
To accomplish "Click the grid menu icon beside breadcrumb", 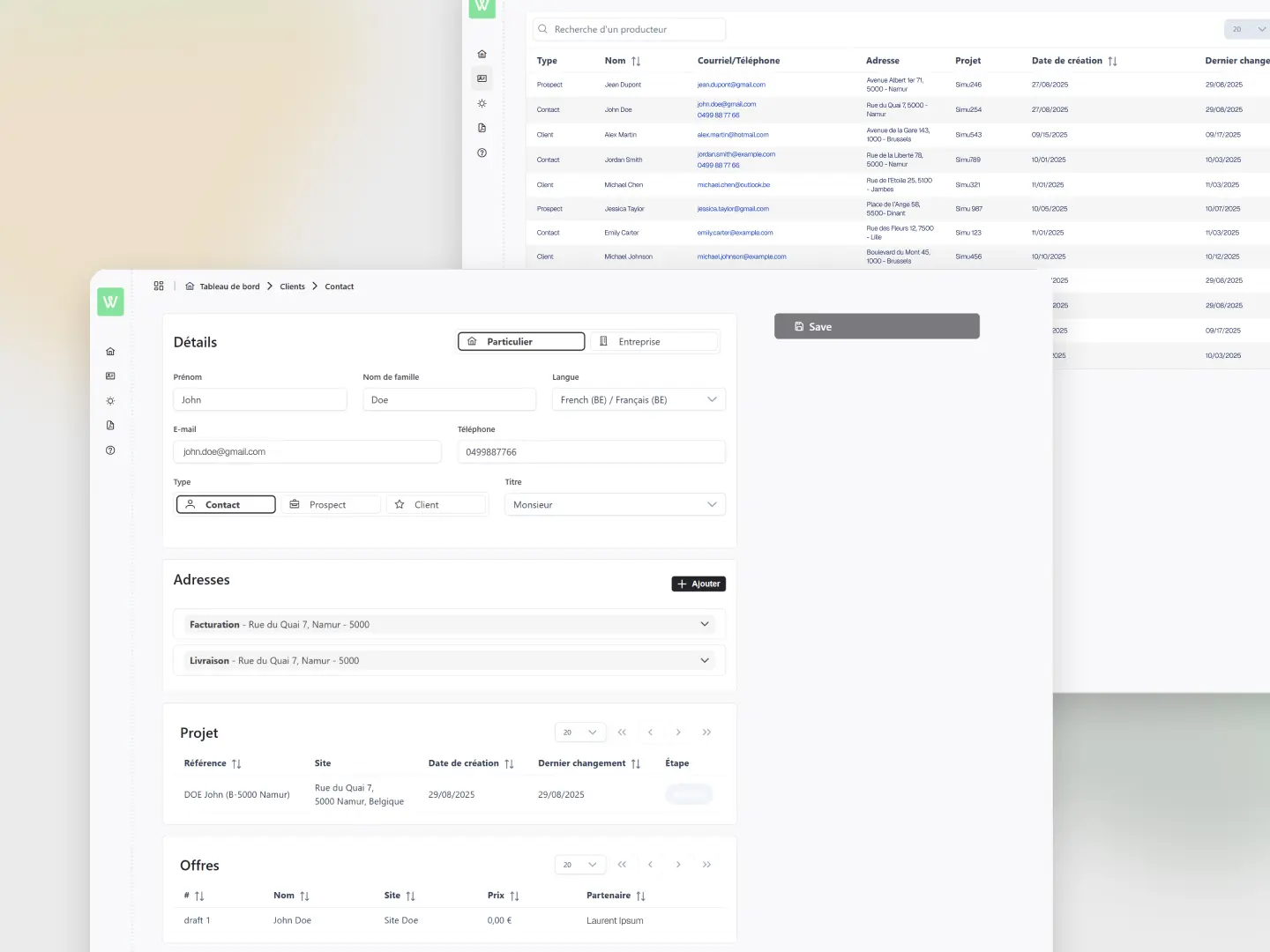I will [x=159, y=286].
